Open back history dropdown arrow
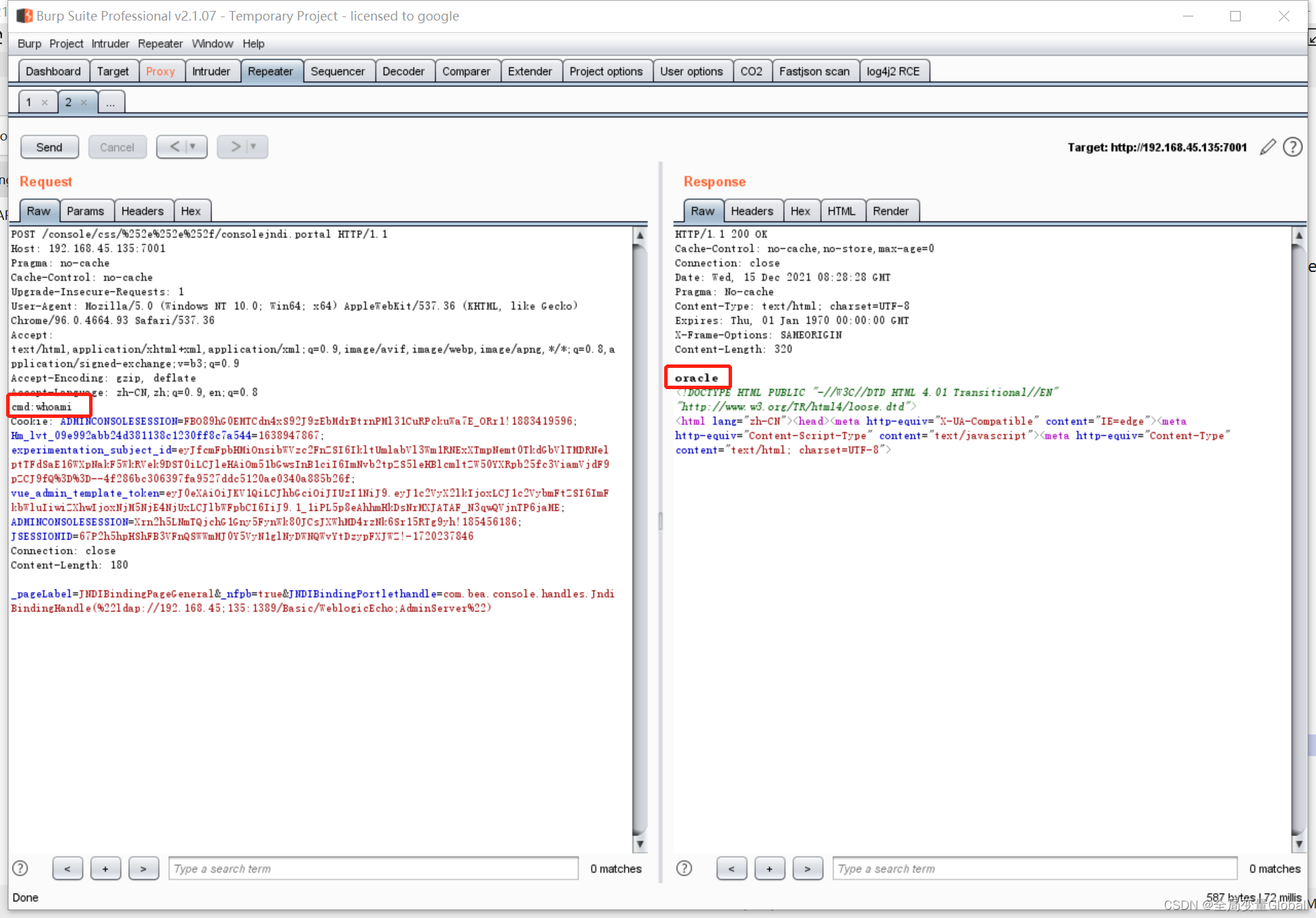Viewport: 1316px width, 918px height. (x=193, y=147)
